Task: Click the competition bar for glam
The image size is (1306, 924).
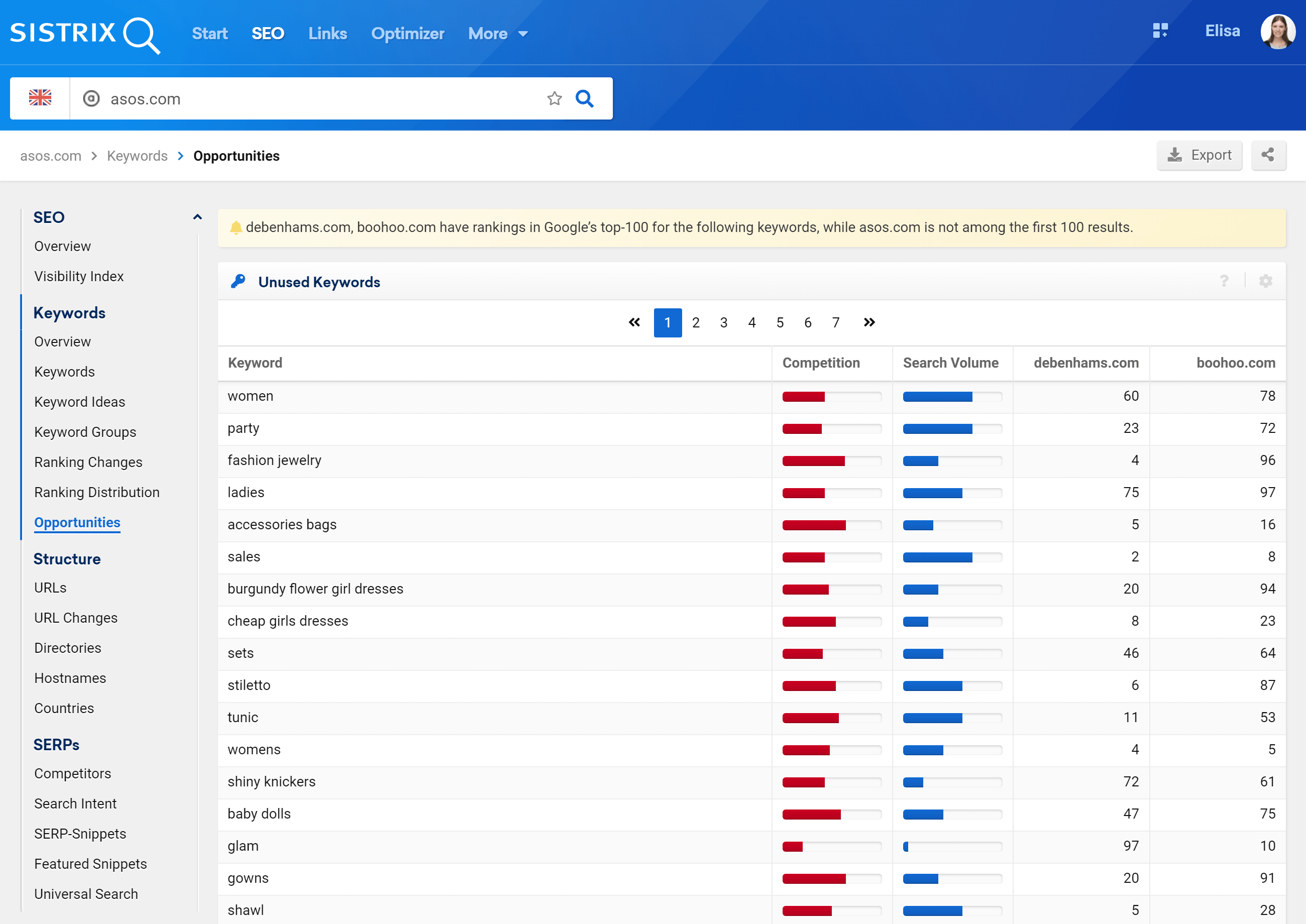Action: point(831,847)
